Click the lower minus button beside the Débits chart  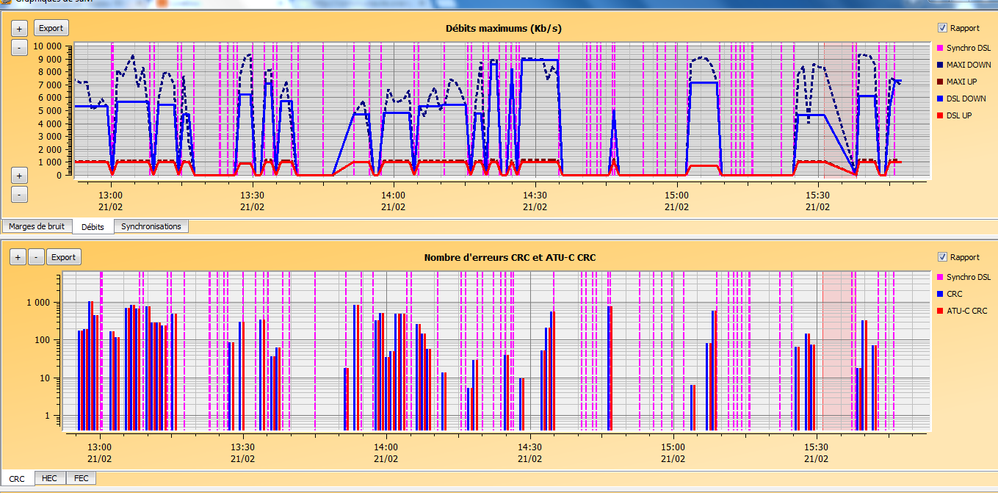[x=19, y=195]
